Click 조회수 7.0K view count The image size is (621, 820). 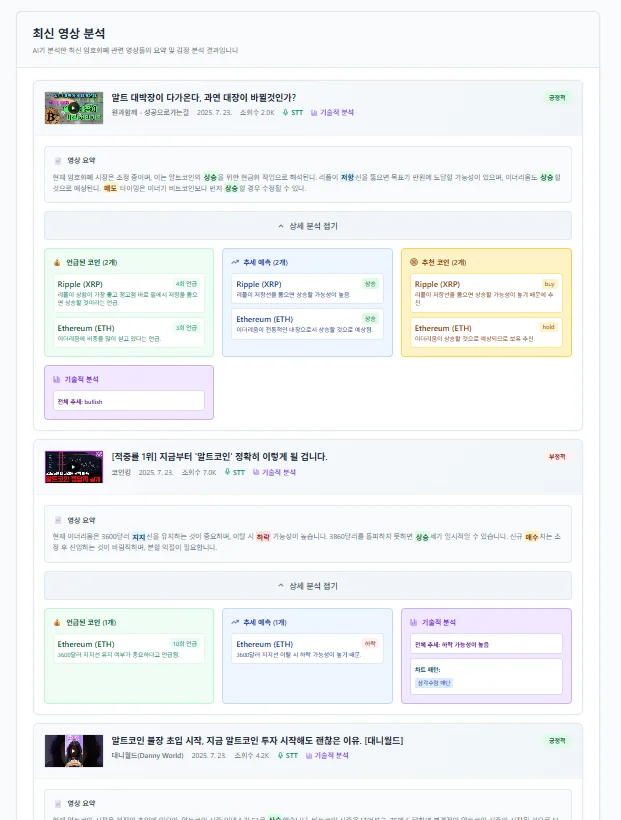199,472
